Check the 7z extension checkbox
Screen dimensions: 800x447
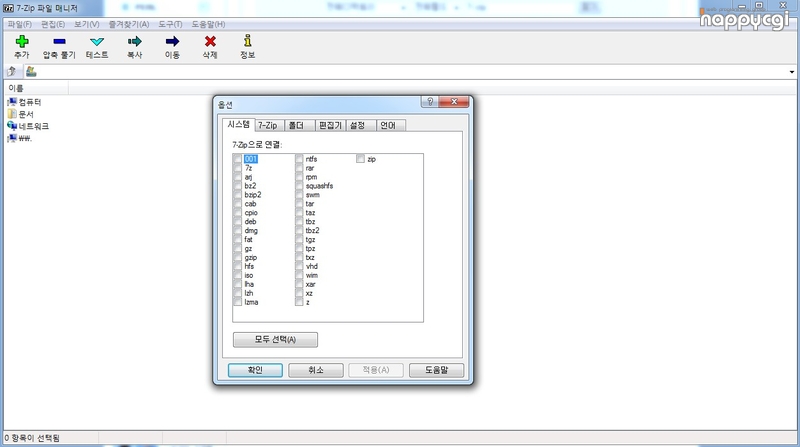[x=237, y=168]
